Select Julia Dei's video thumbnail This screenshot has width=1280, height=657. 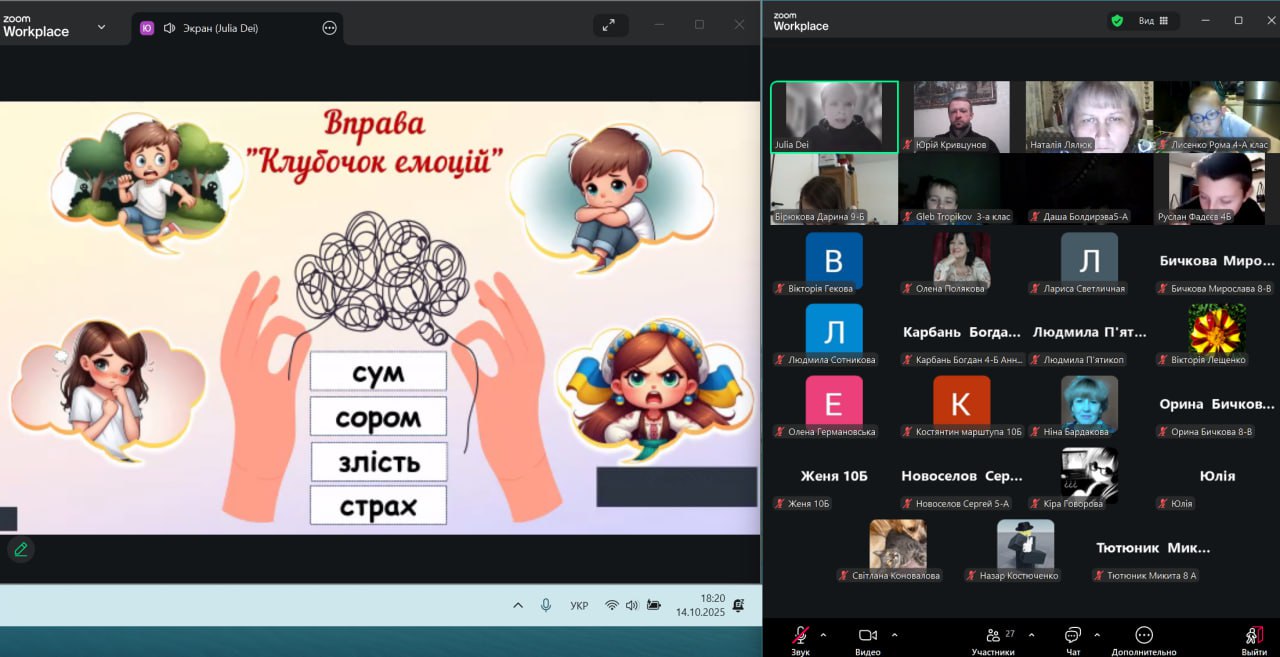834,117
